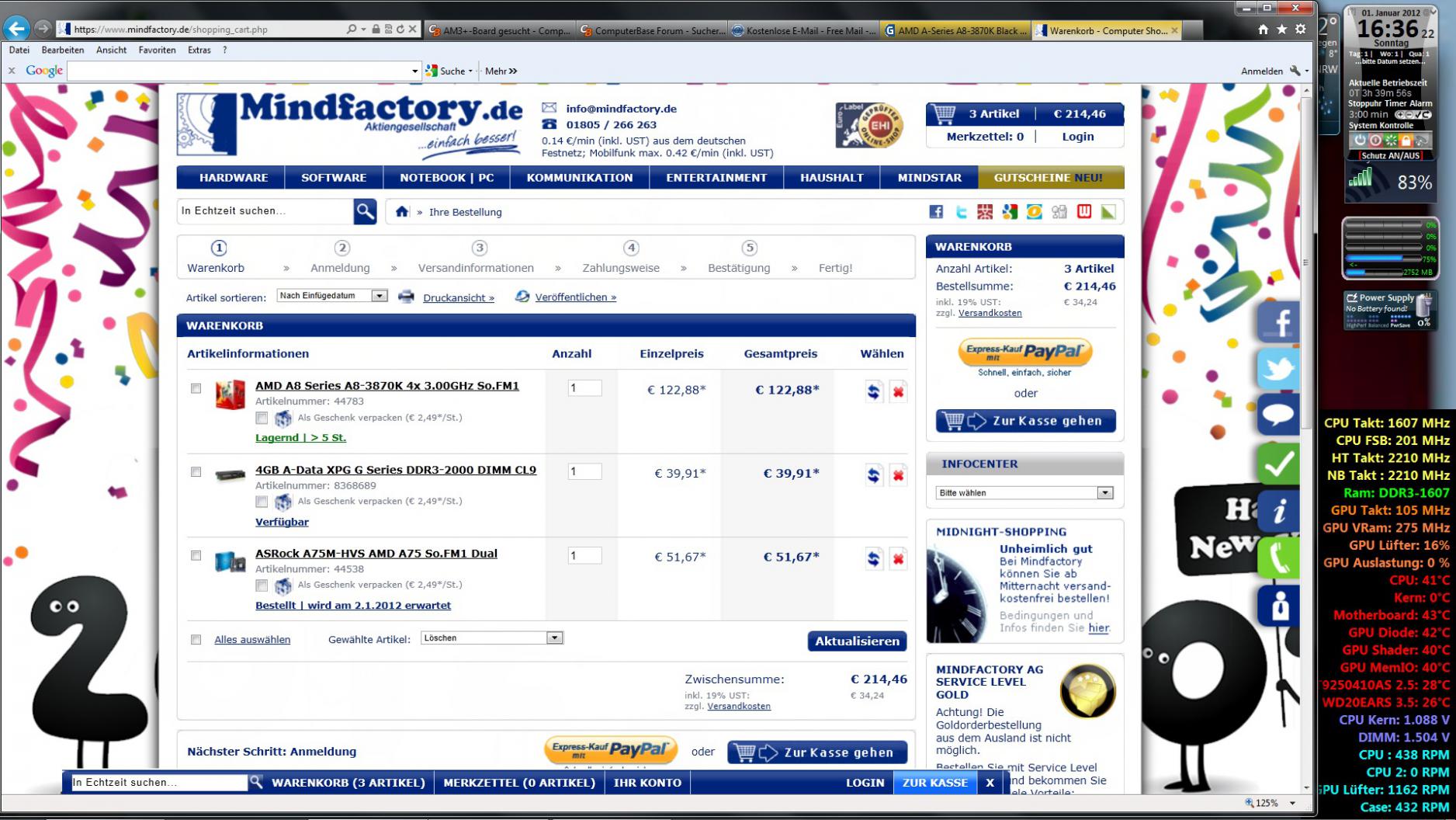This screenshot has height=820, width=1456.
Task: Enable gift wrap for ASRock A75M-HVS
Action: click(x=262, y=585)
